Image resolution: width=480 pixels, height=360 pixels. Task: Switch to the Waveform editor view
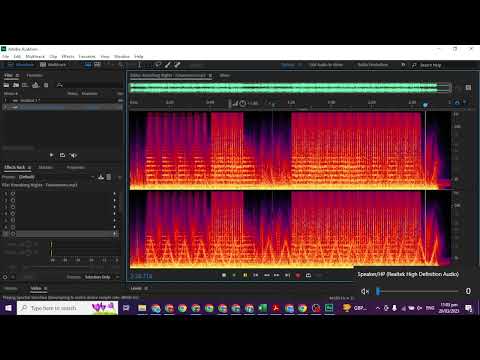pos(22,65)
